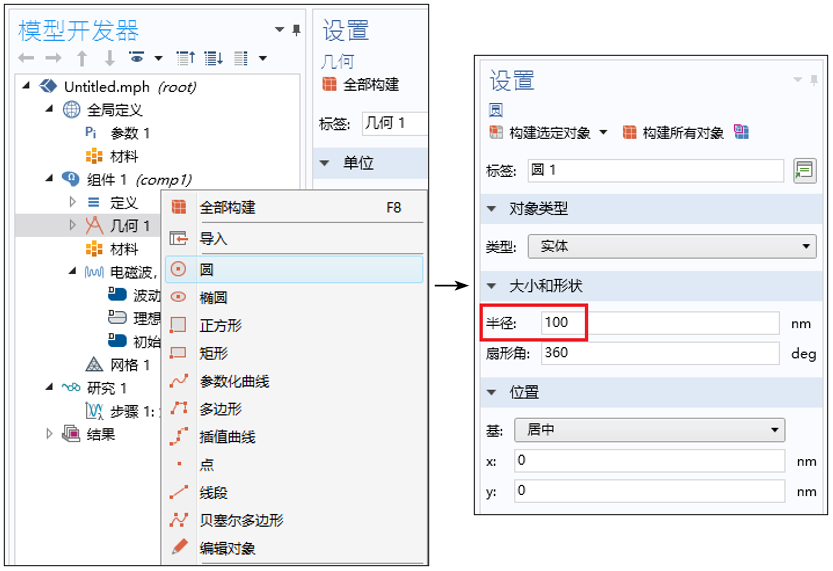Select the 全局定义 globe icon

pyautogui.click(x=72, y=109)
